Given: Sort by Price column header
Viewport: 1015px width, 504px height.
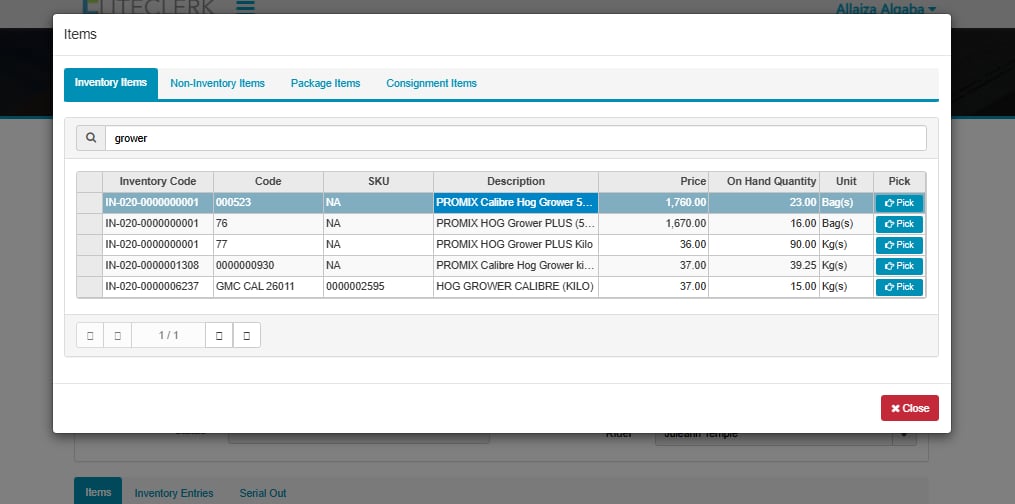Looking at the screenshot, I should (653, 181).
